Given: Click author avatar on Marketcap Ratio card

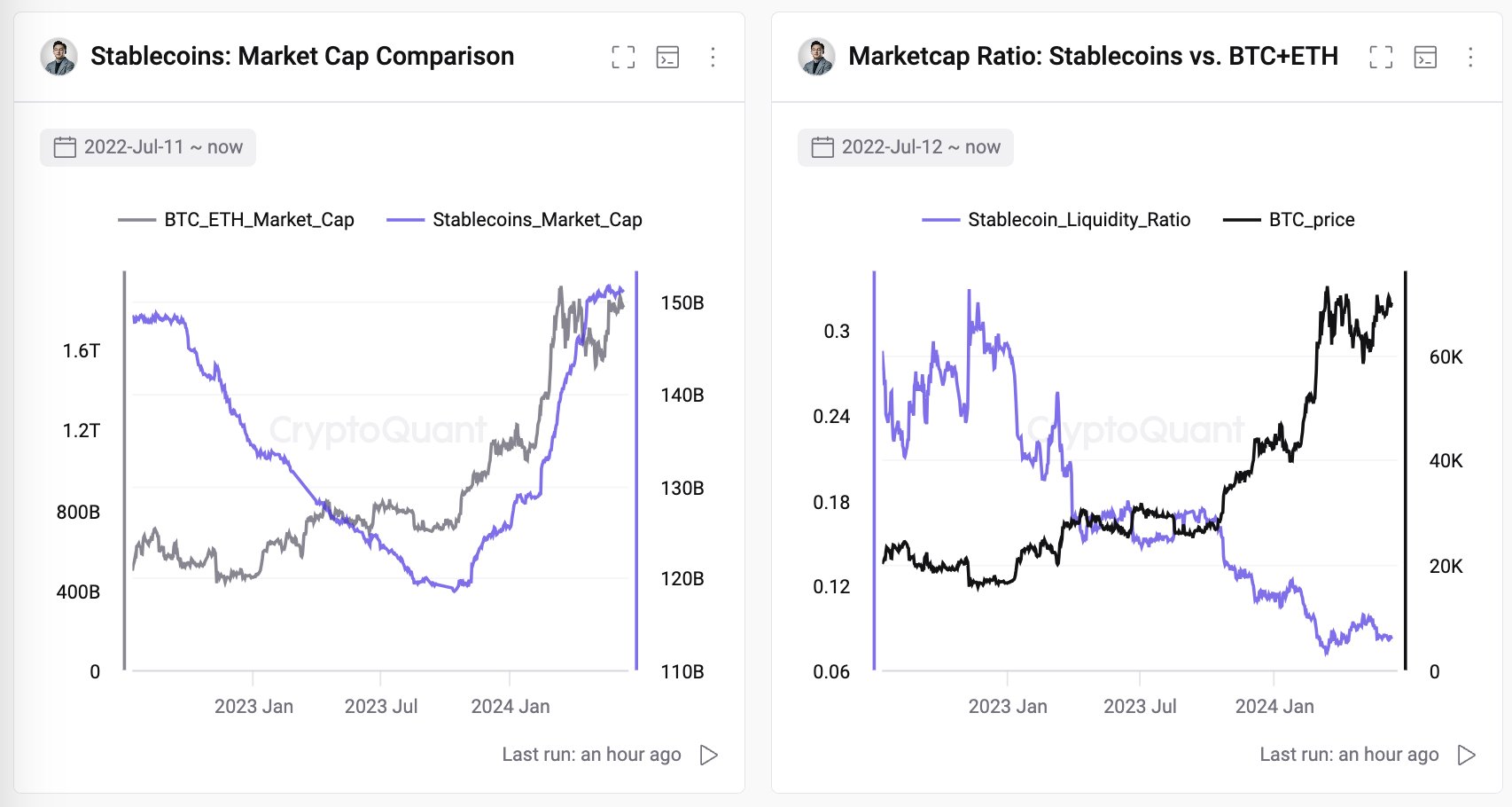Looking at the screenshot, I should point(817,57).
